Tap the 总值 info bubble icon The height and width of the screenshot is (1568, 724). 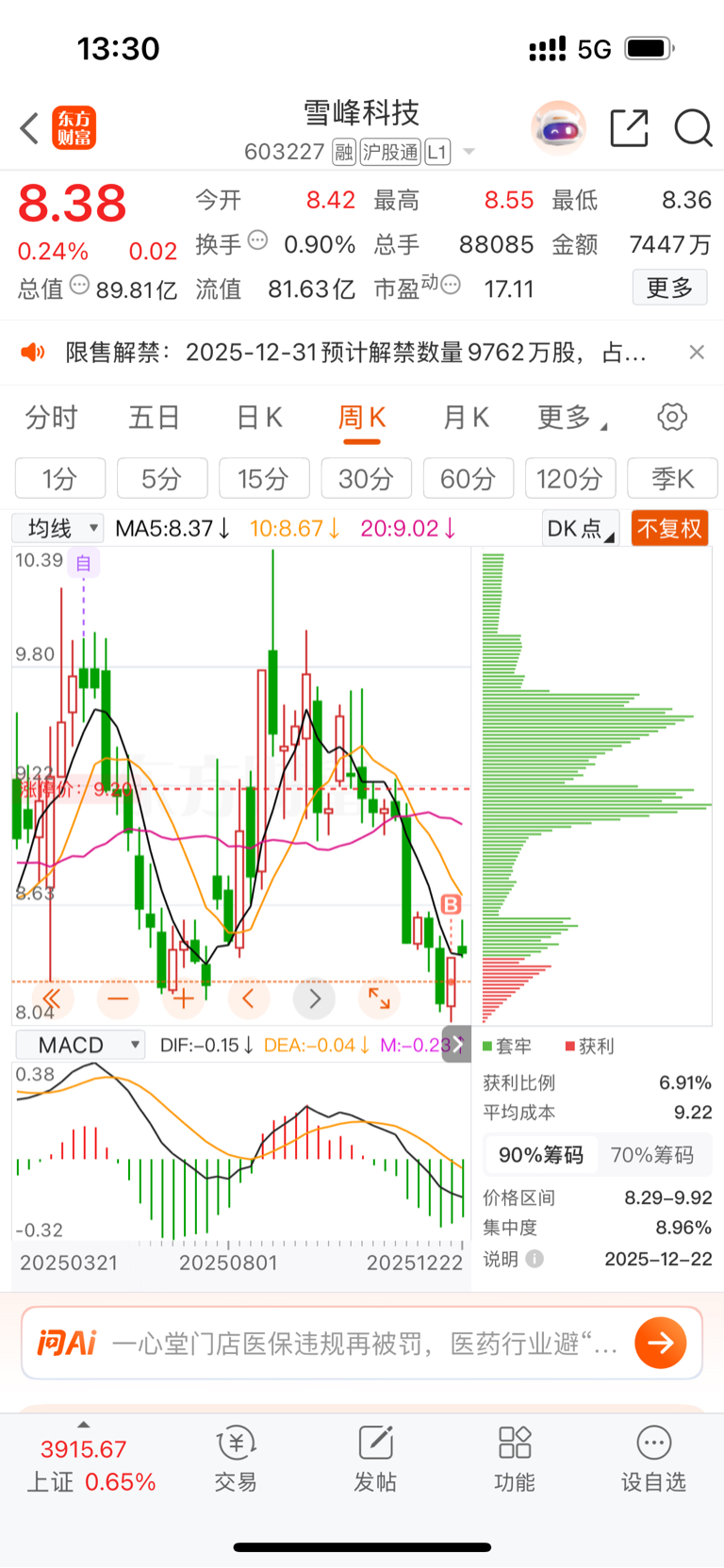(79, 285)
